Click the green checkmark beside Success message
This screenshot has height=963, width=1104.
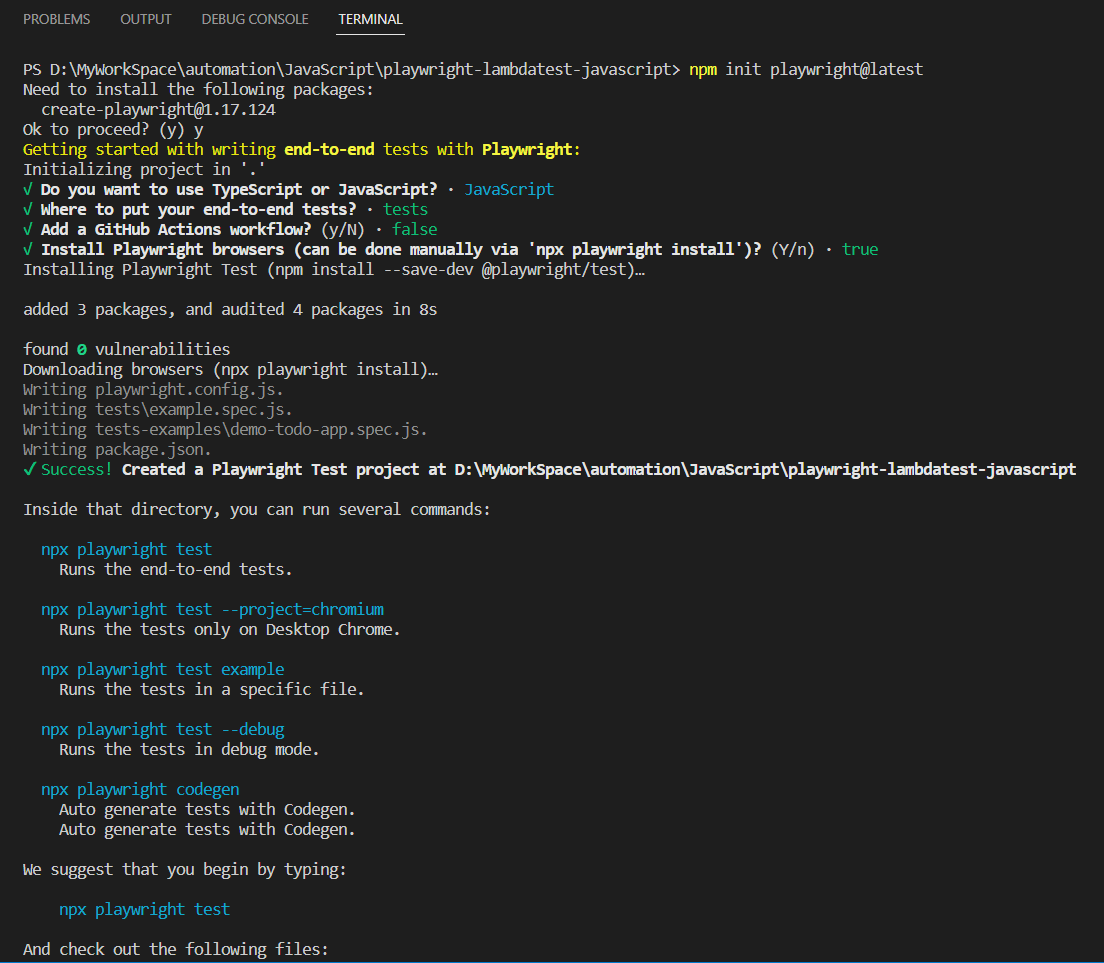click(30, 469)
